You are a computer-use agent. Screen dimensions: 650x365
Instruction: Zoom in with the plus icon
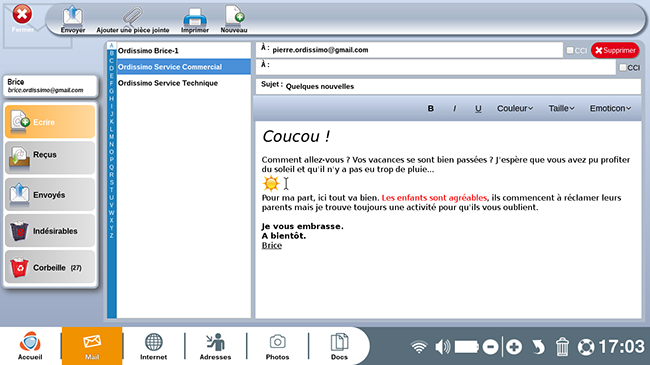point(514,347)
